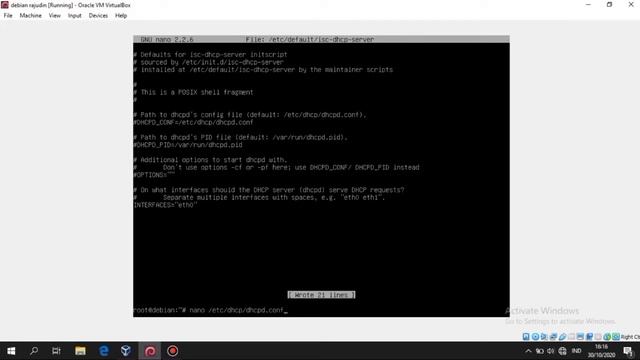Image resolution: width=640 pixels, height=360 pixels.
Task: Click the '[ Wrote 21 lines ]' status message
Action: [322, 295]
